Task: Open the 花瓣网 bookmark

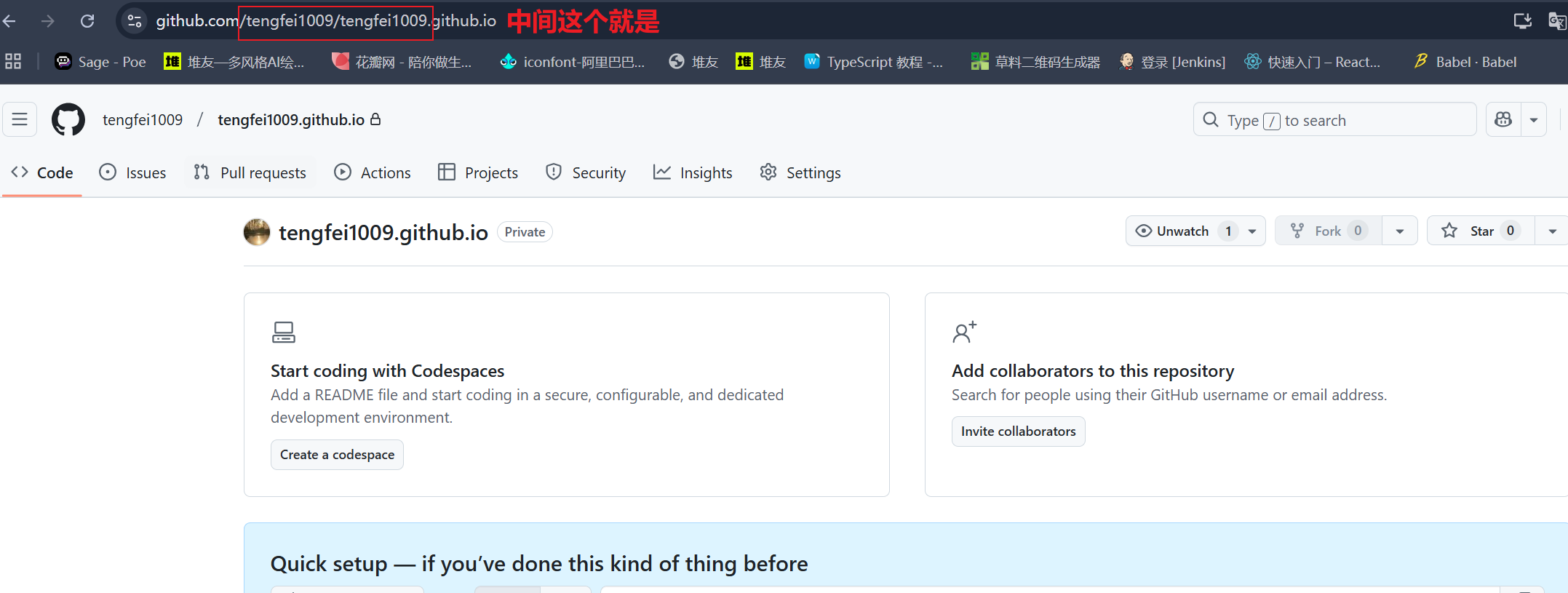Action: tap(402, 62)
